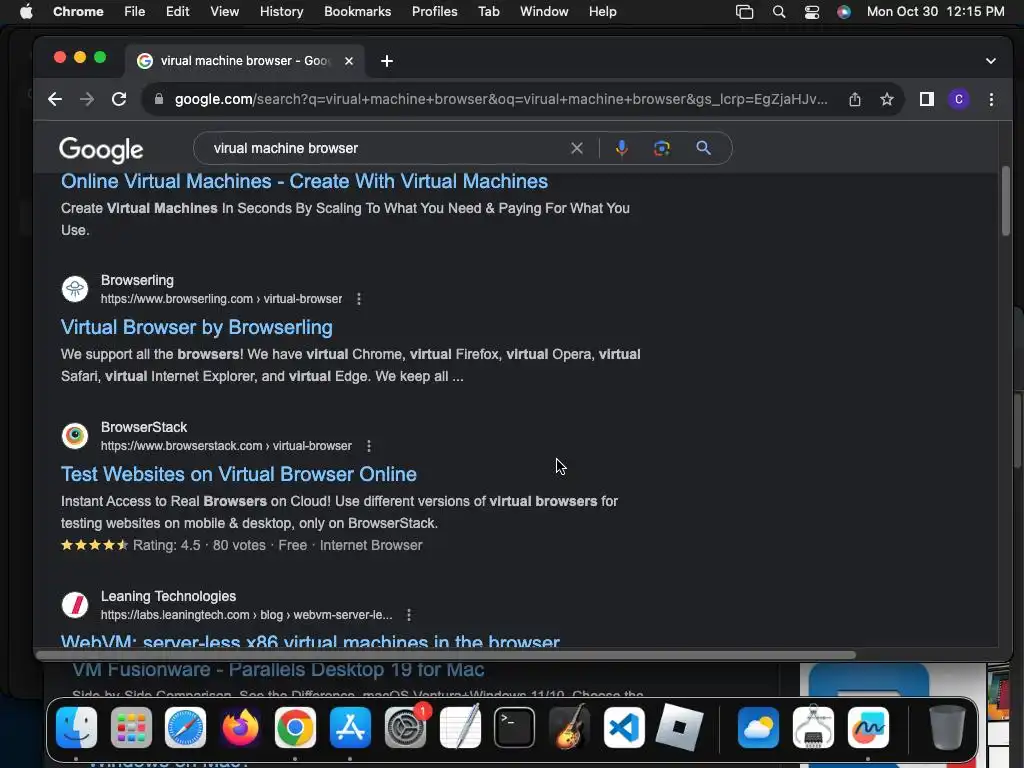Expand the tab search chevron
The image size is (1024, 768).
coord(991,61)
